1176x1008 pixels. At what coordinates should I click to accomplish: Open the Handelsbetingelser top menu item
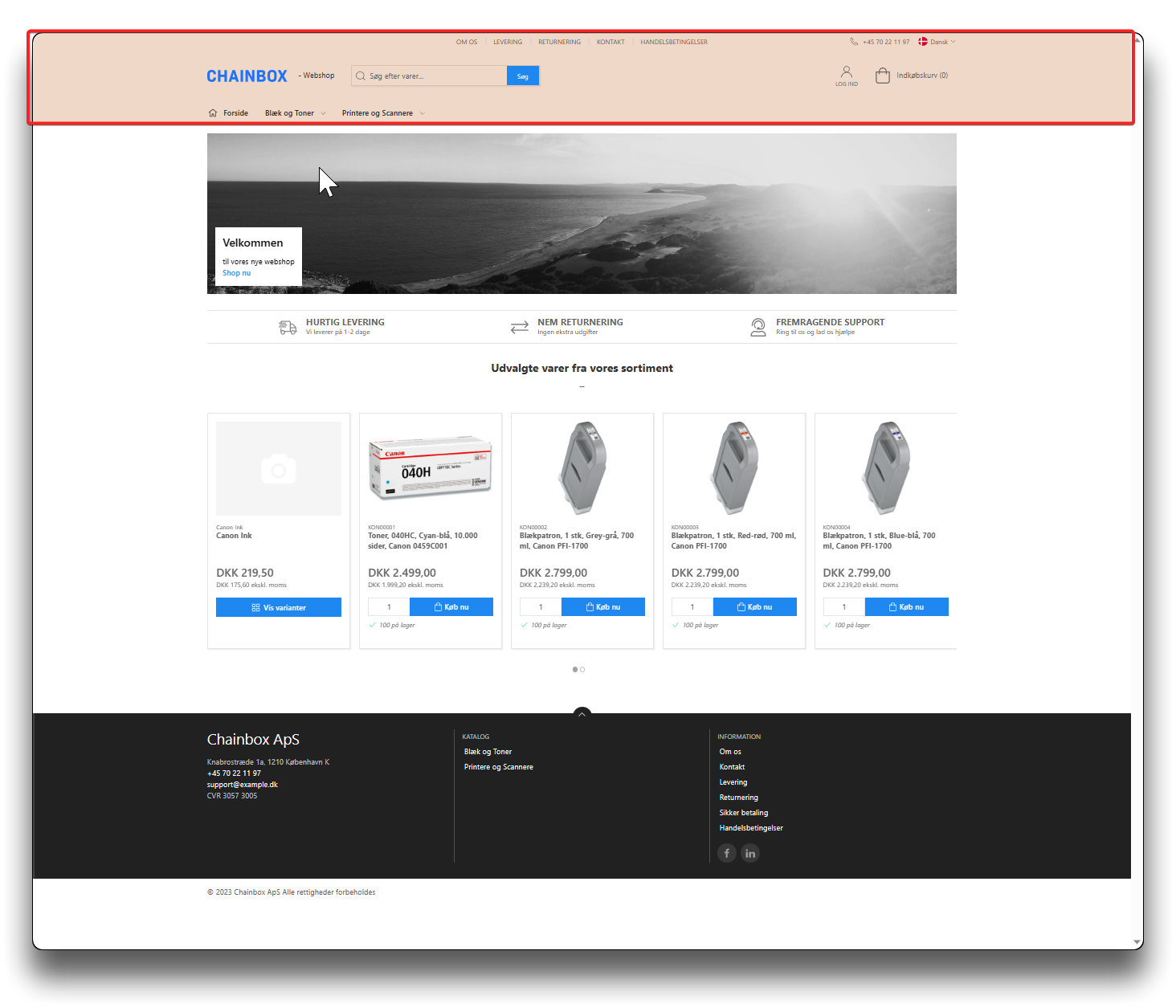click(x=673, y=42)
